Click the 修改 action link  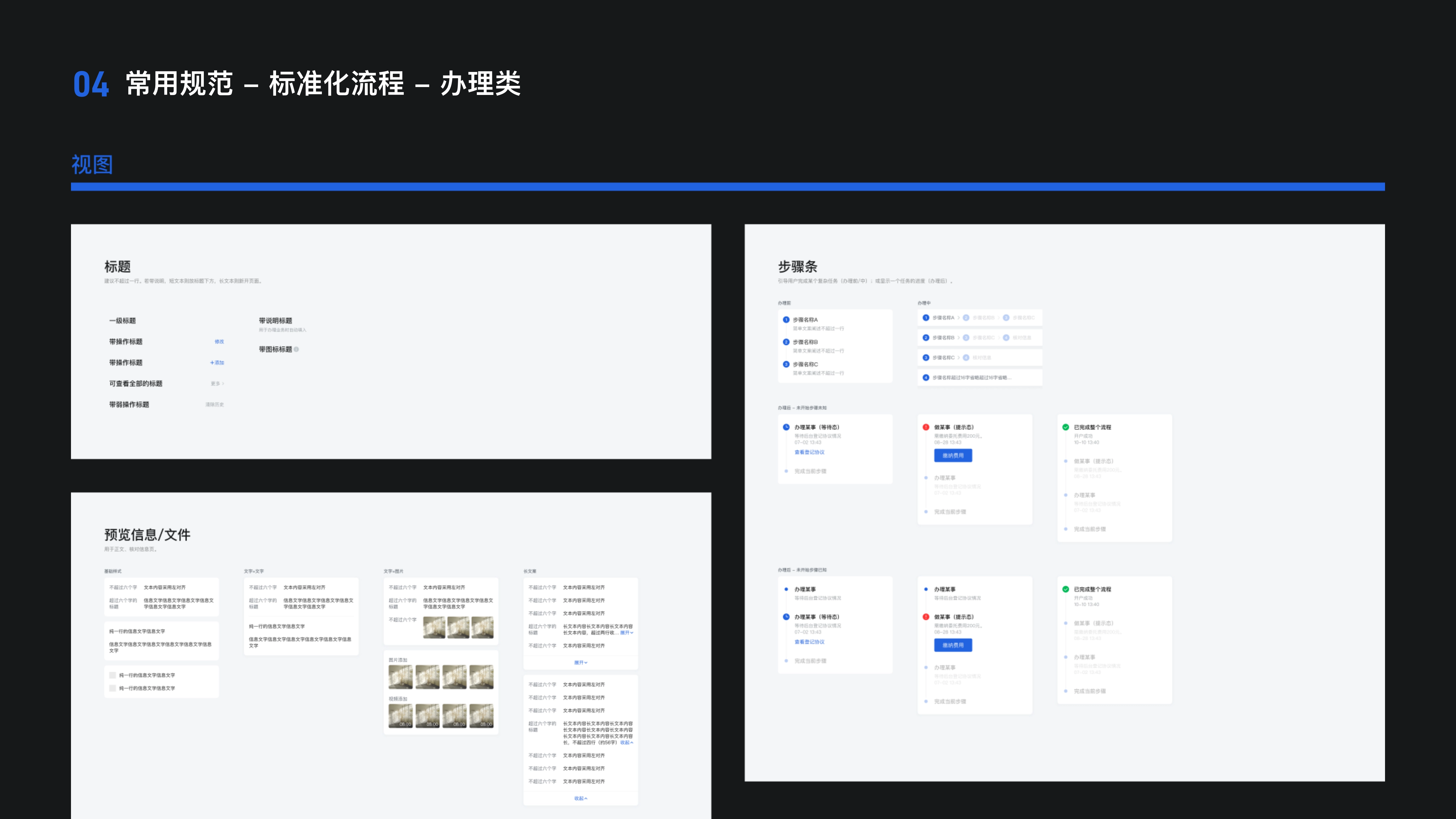(219, 342)
